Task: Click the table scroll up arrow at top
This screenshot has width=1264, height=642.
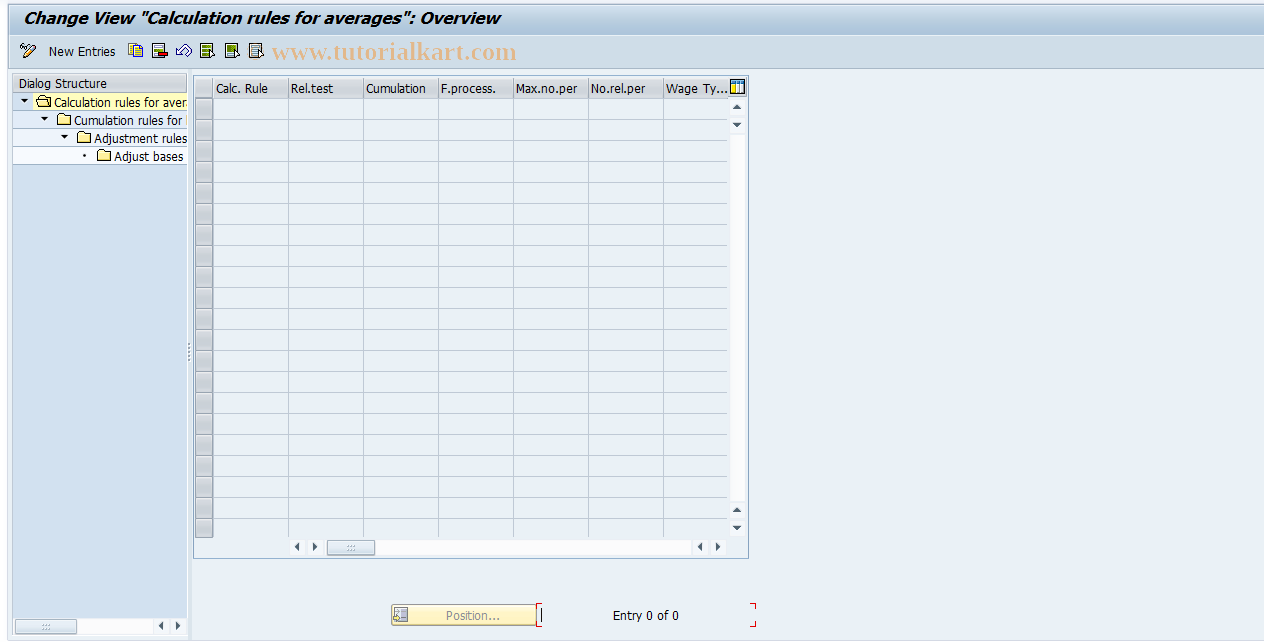Action: [x=737, y=107]
